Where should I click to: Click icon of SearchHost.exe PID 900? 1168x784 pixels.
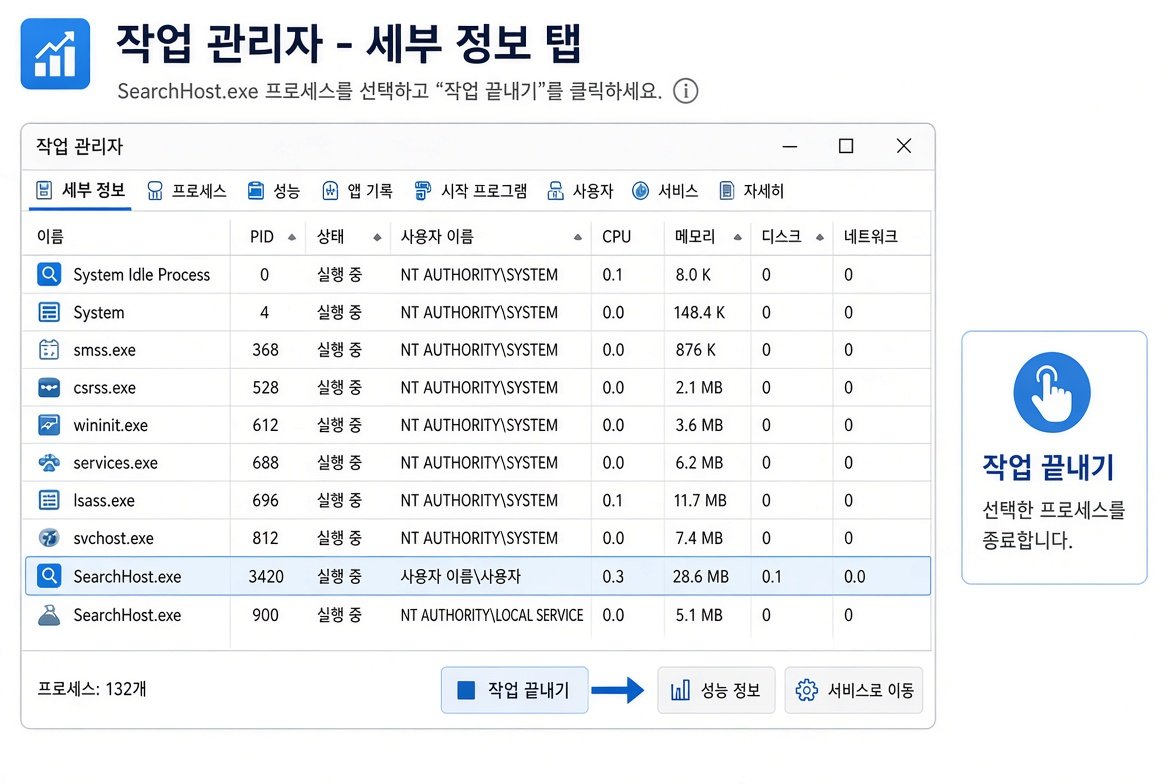pos(49,615)
